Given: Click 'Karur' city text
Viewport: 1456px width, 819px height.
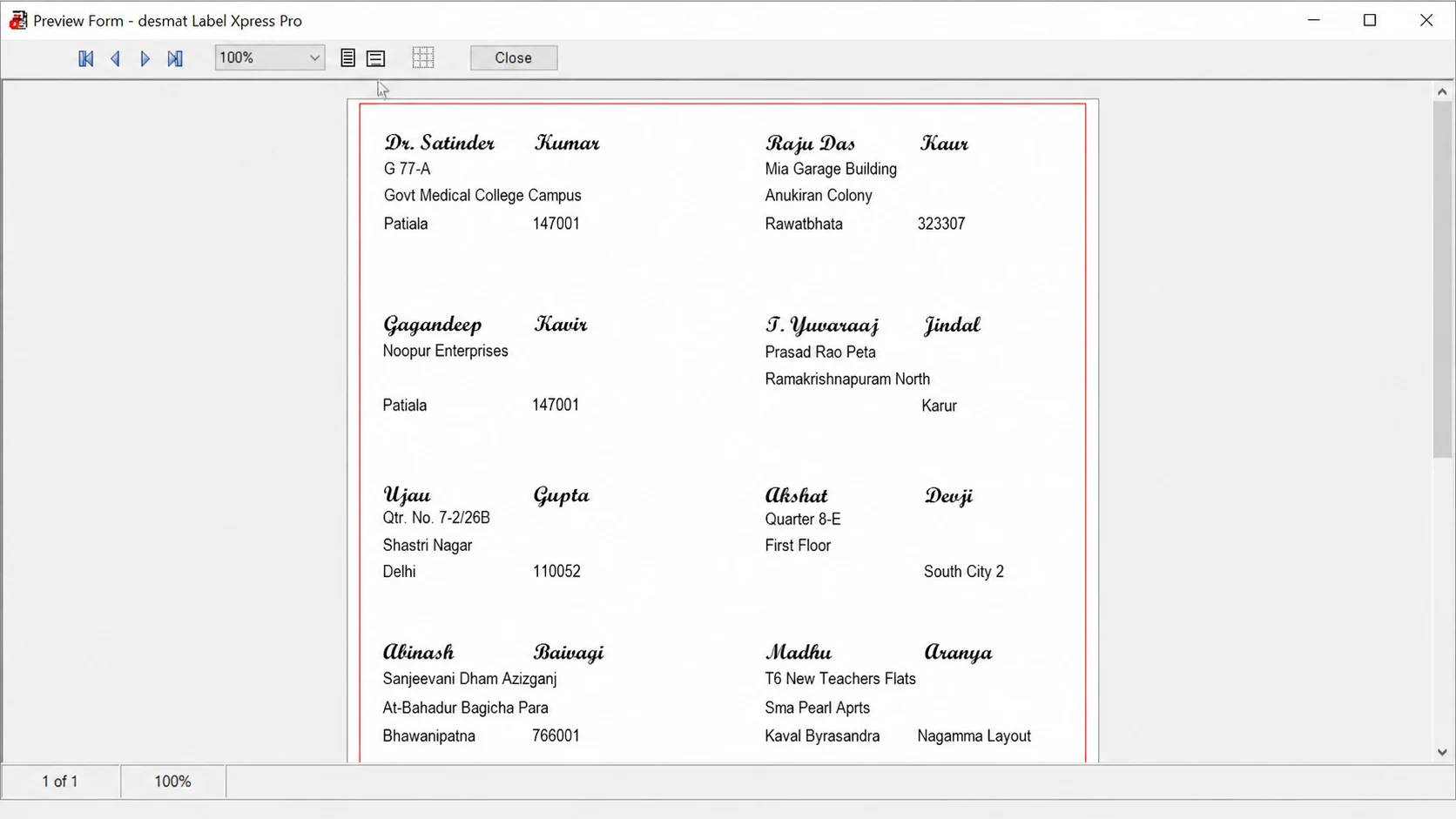Looking at the screenshot, I should coord(939,406).
